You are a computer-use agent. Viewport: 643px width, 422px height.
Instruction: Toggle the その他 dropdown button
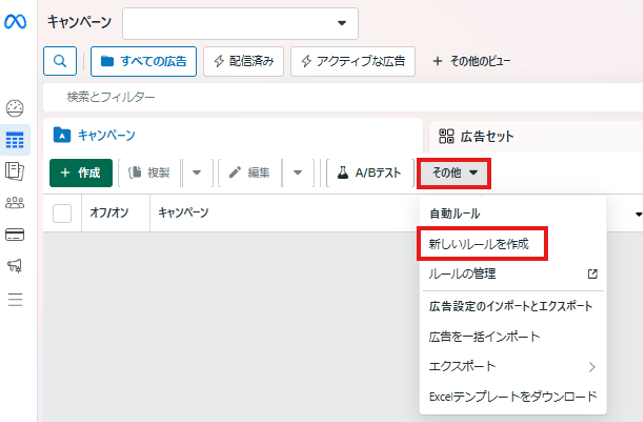pos(454,173)
